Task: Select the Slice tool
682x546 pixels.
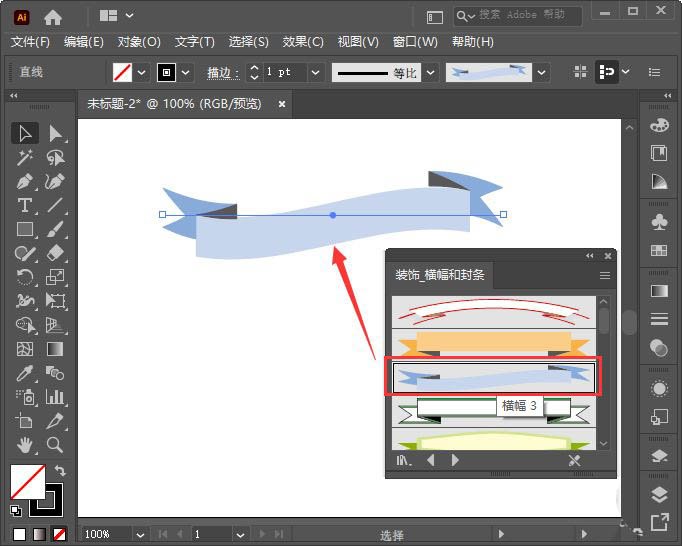Action: 55,421
